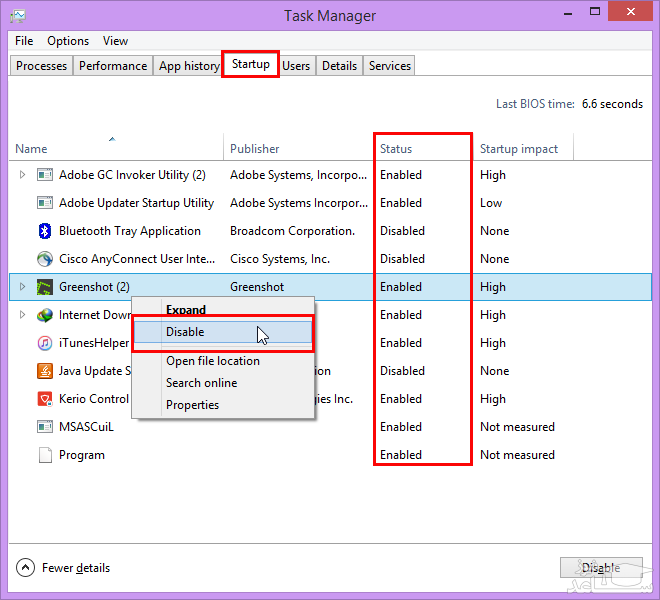Select Open file location in context menu
660x600 pixels.
(x=212, y=361)
